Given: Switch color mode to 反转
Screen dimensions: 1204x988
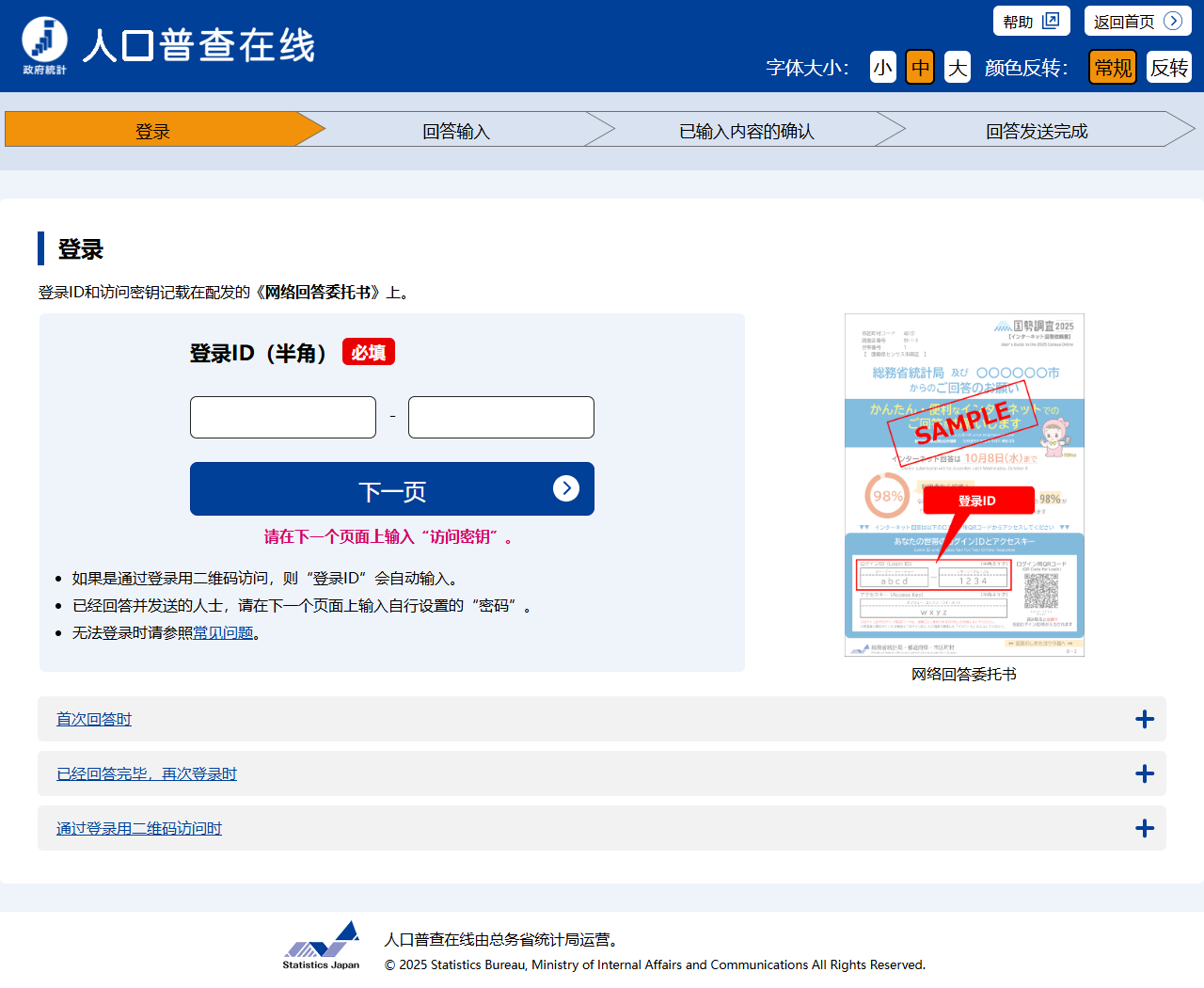Looking at the screenshot, I should coord(1168,67).
